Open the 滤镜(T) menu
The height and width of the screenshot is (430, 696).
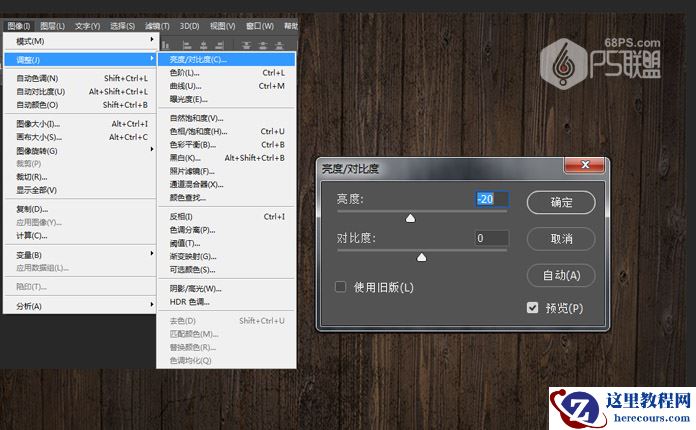(157, 26)
